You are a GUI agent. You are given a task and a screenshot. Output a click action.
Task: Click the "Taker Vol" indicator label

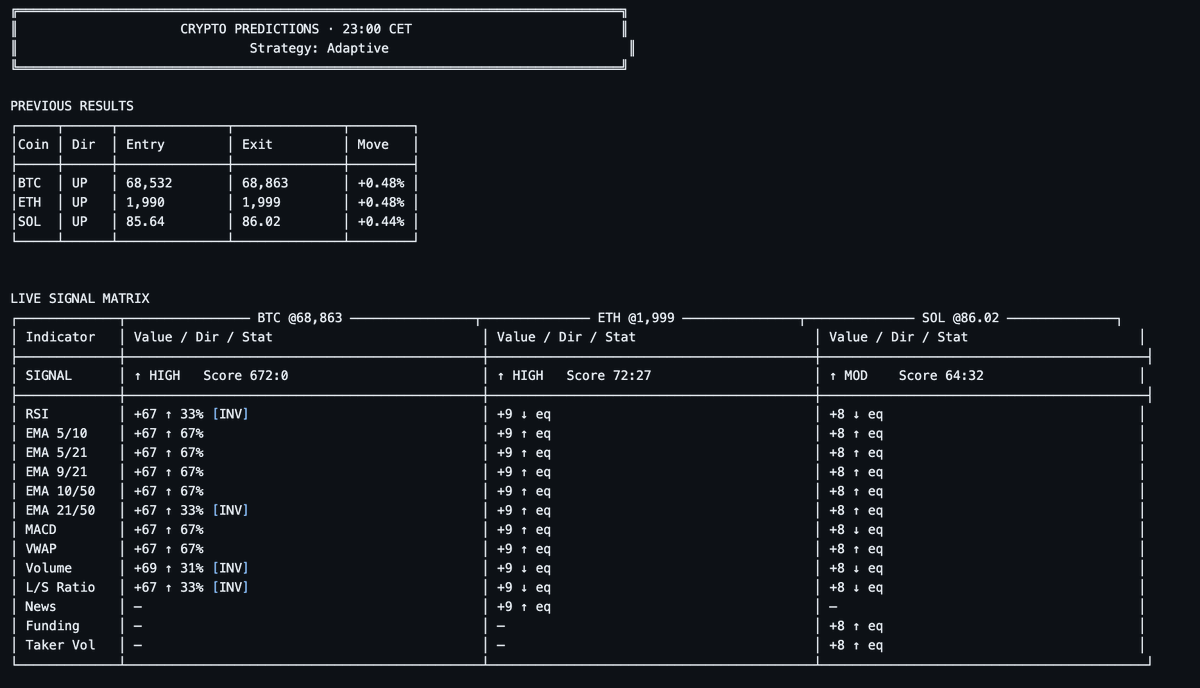pos(60,645)
